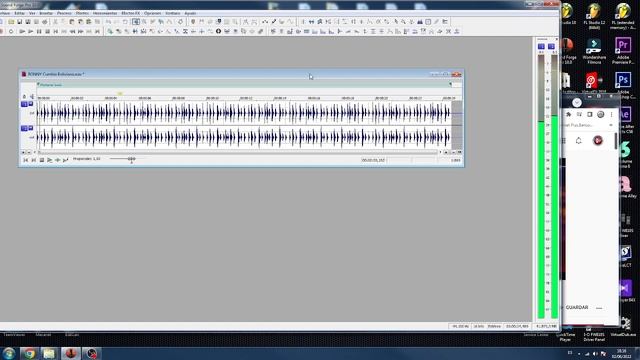This screenshot has width=640, height=360.
Task: Click the Save As toolbar icon
Action: click(x=28, y=22)
